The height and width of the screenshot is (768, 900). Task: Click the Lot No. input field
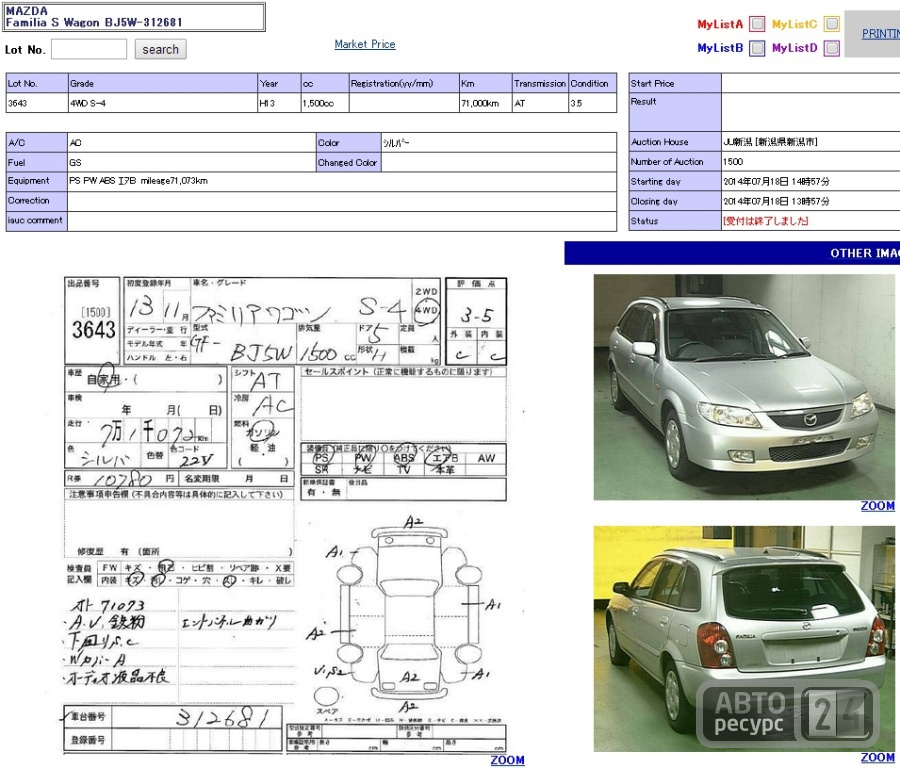[x=89, y=49]
